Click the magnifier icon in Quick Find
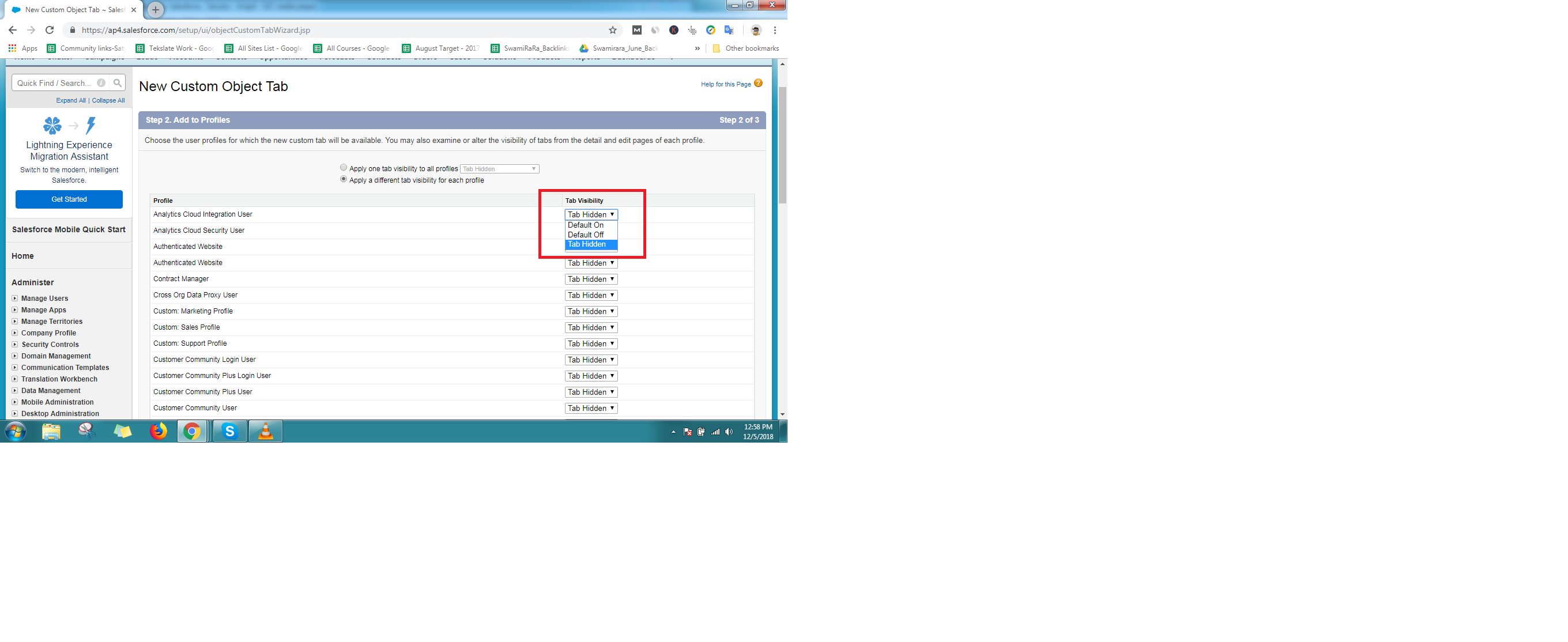Screen dimensions: 1568x642 [118, 83]
